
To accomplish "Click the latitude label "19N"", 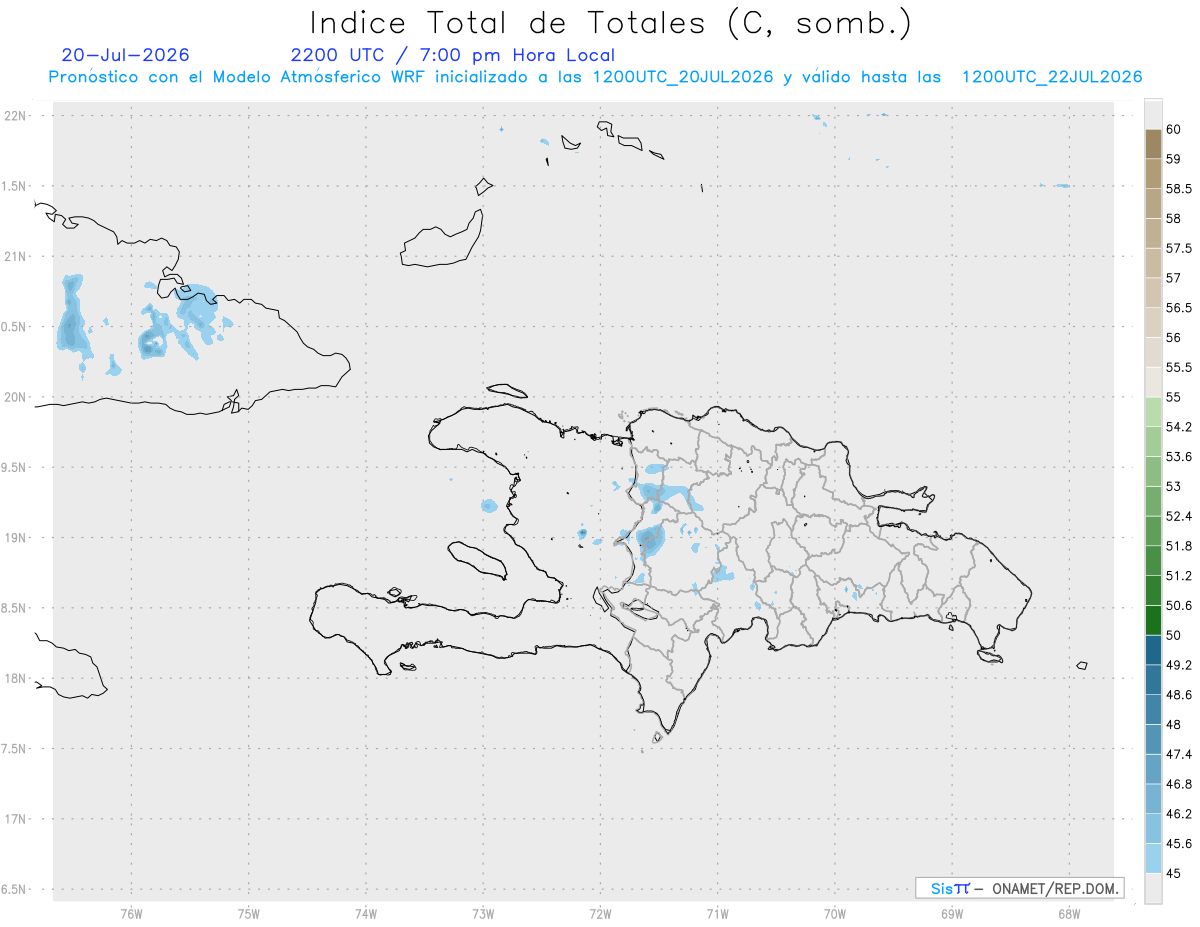I will click(15, 538).
